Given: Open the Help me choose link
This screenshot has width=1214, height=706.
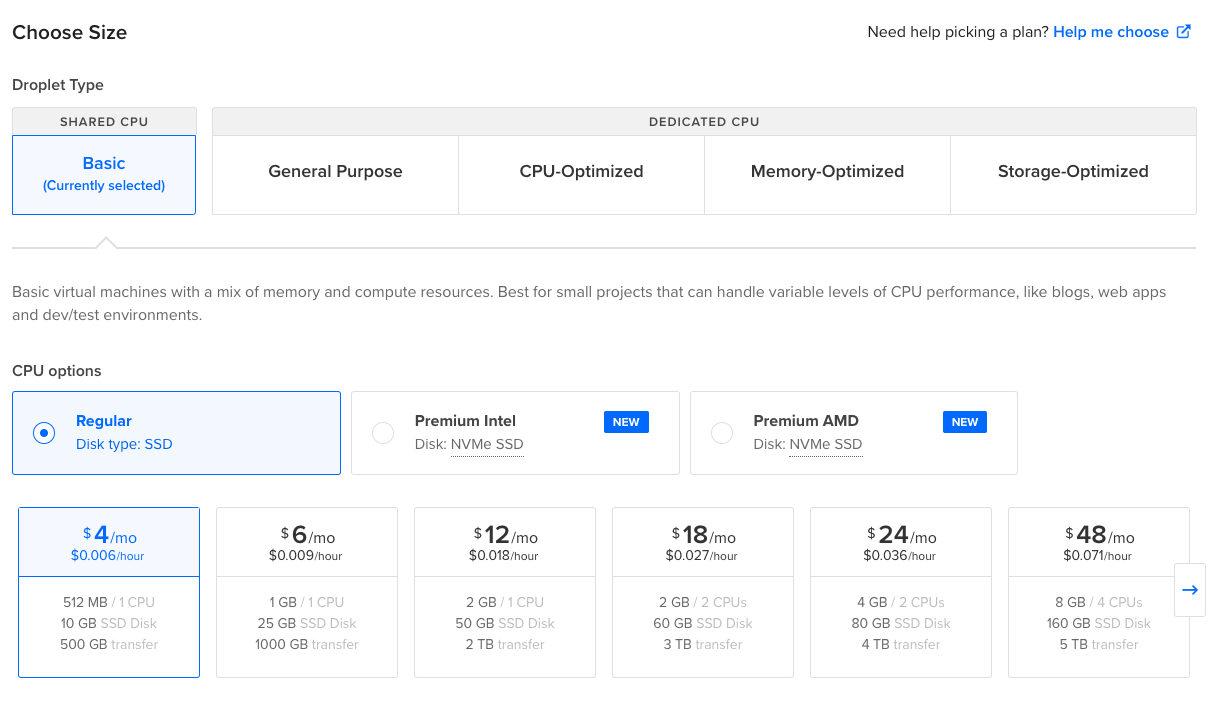Looking at the screenshot, I should point(1110,32).
